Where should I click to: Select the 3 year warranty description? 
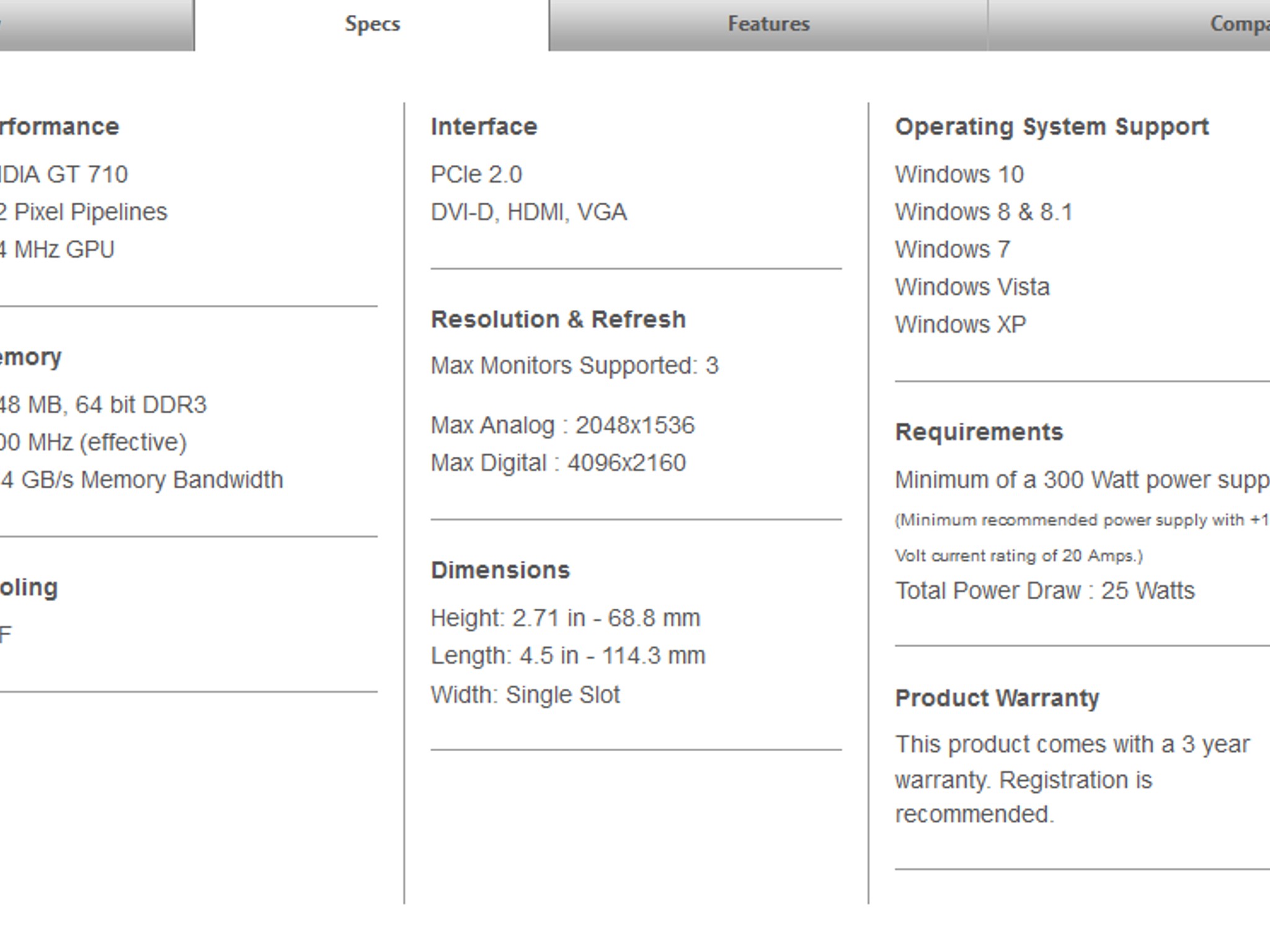(x=1072, y=779)
